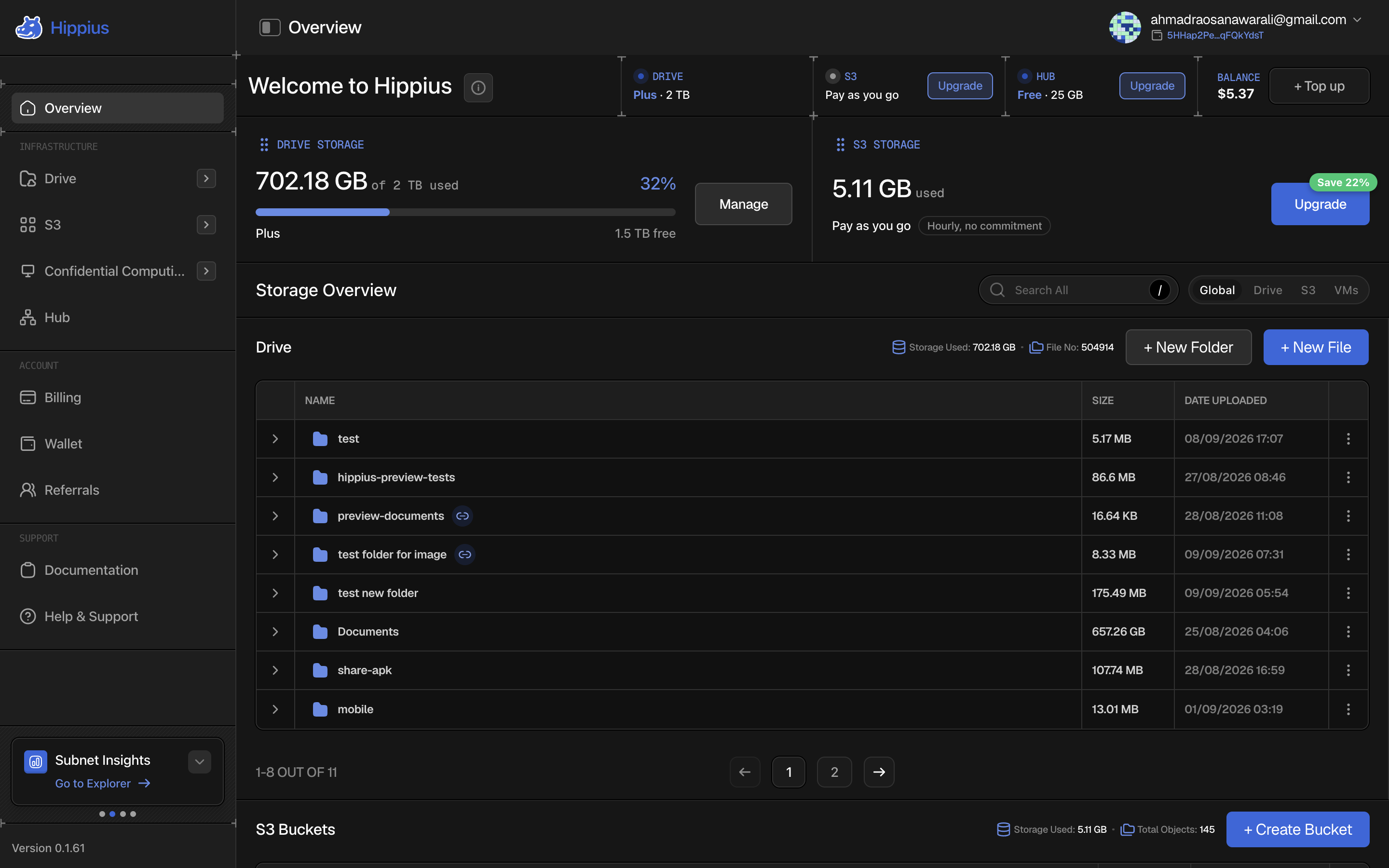Click the search magnifier icon

pos(997,290)
